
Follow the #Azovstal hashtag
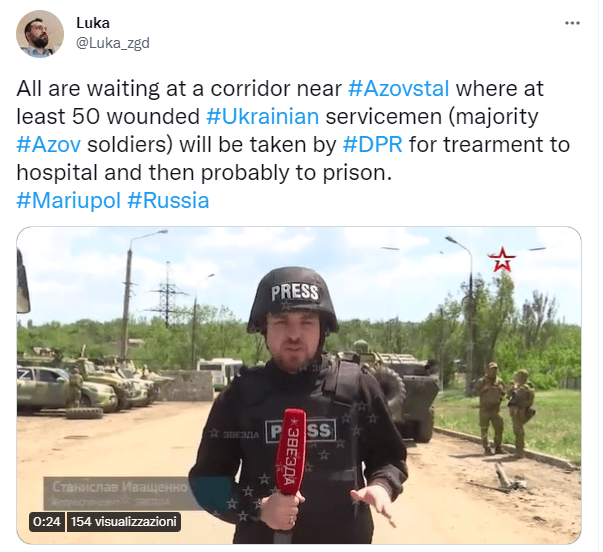[398, 88]
